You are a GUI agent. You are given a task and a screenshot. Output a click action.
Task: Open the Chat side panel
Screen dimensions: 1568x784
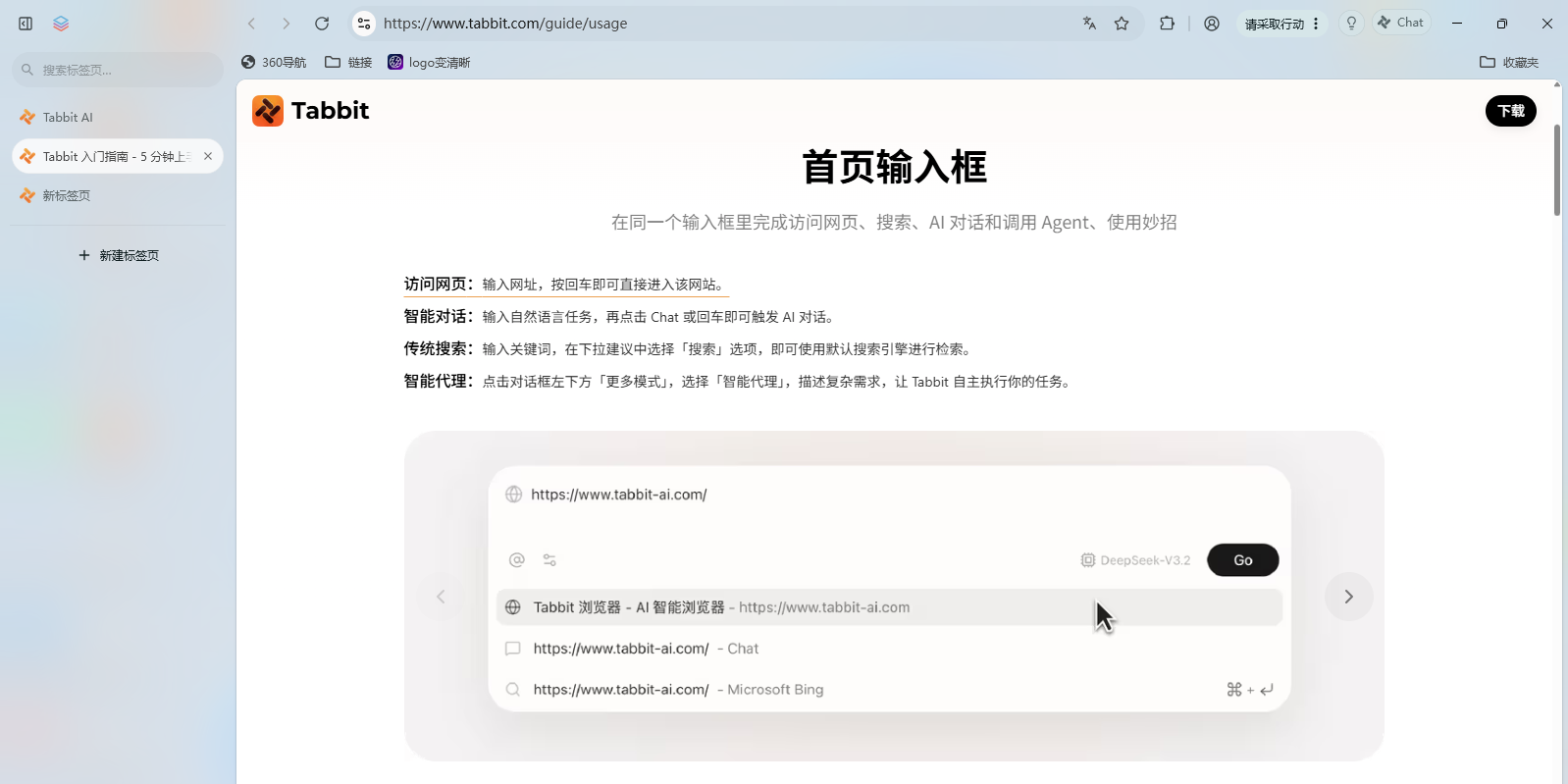tap(1401, 23)
